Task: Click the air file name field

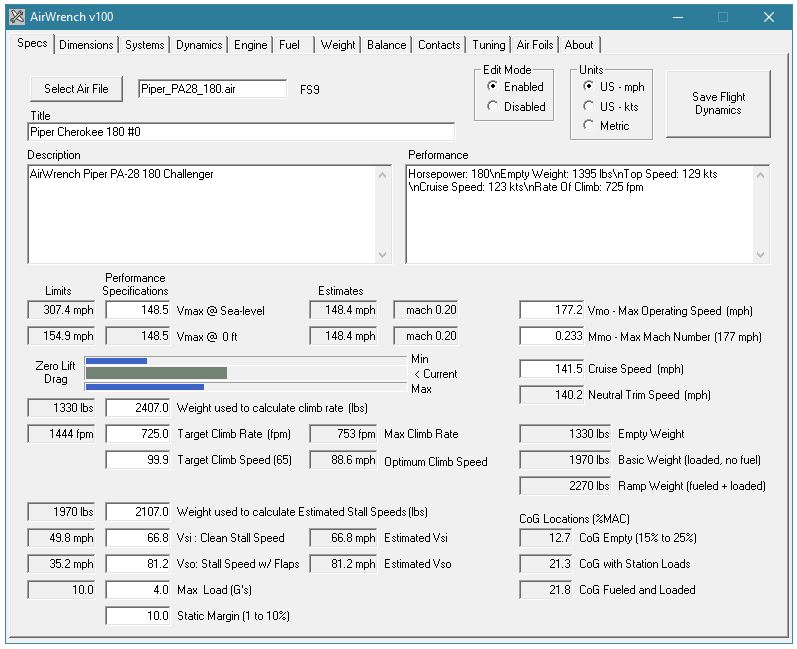Action: (x=212, y=89)
